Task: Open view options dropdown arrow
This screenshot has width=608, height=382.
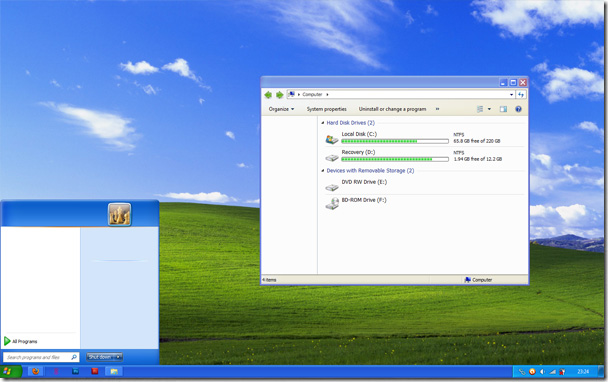Action: coord(489,109)
